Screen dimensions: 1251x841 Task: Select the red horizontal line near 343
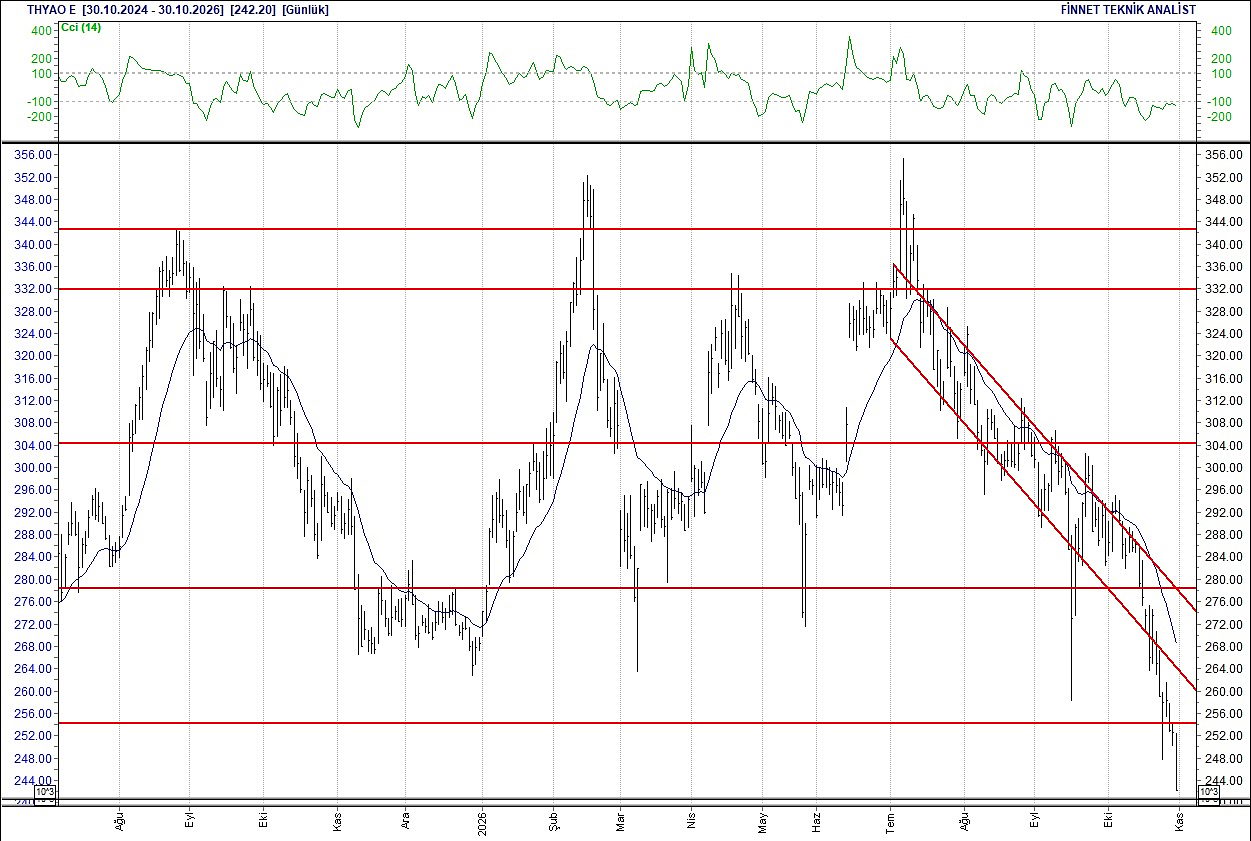[x=627, y=229]
